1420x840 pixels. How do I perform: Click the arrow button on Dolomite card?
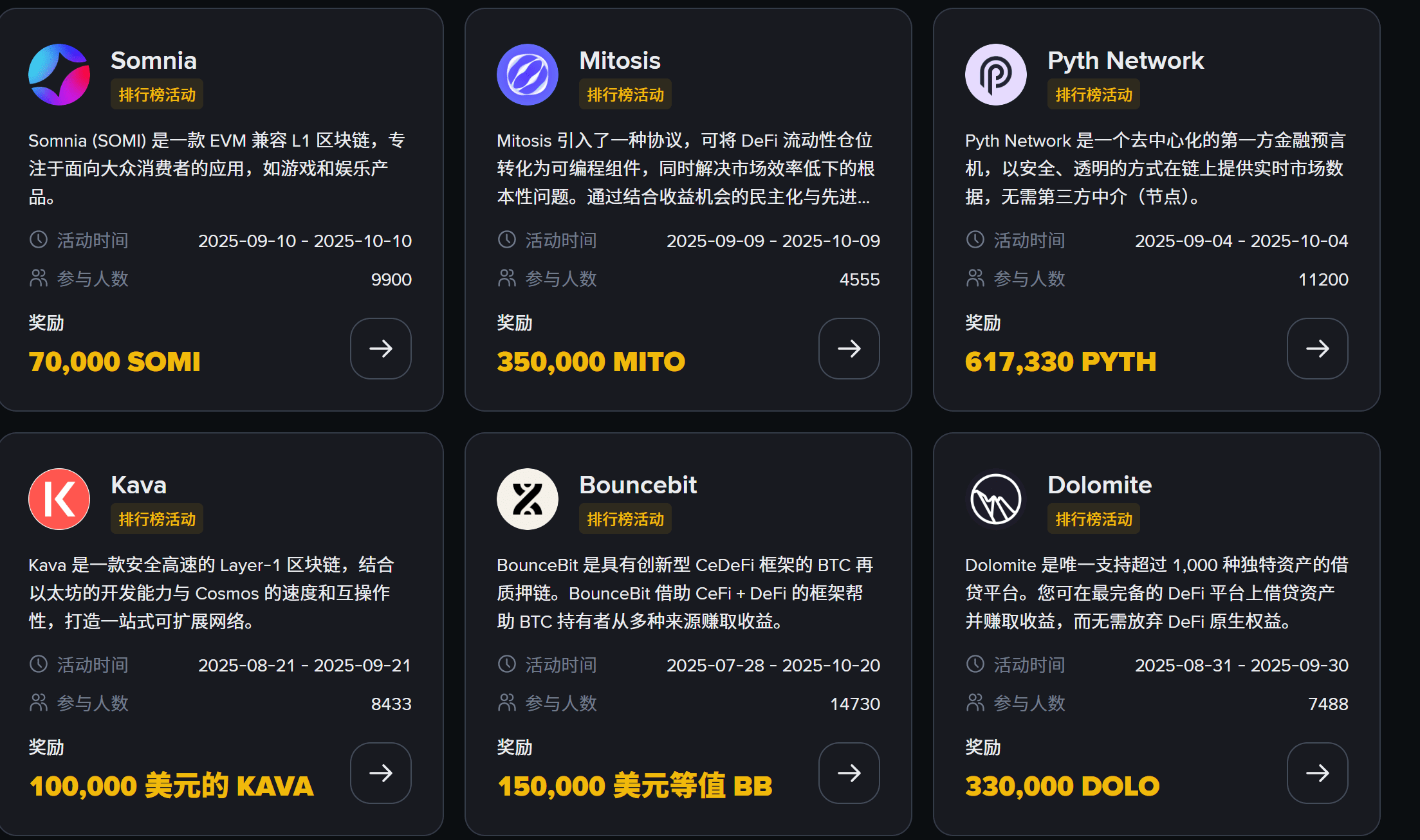1318,773
